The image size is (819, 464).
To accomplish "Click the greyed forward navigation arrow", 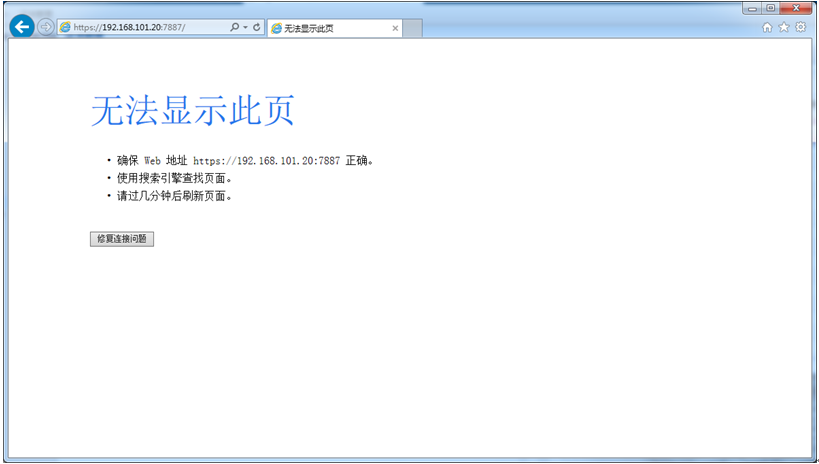I will tap(45, 27).
